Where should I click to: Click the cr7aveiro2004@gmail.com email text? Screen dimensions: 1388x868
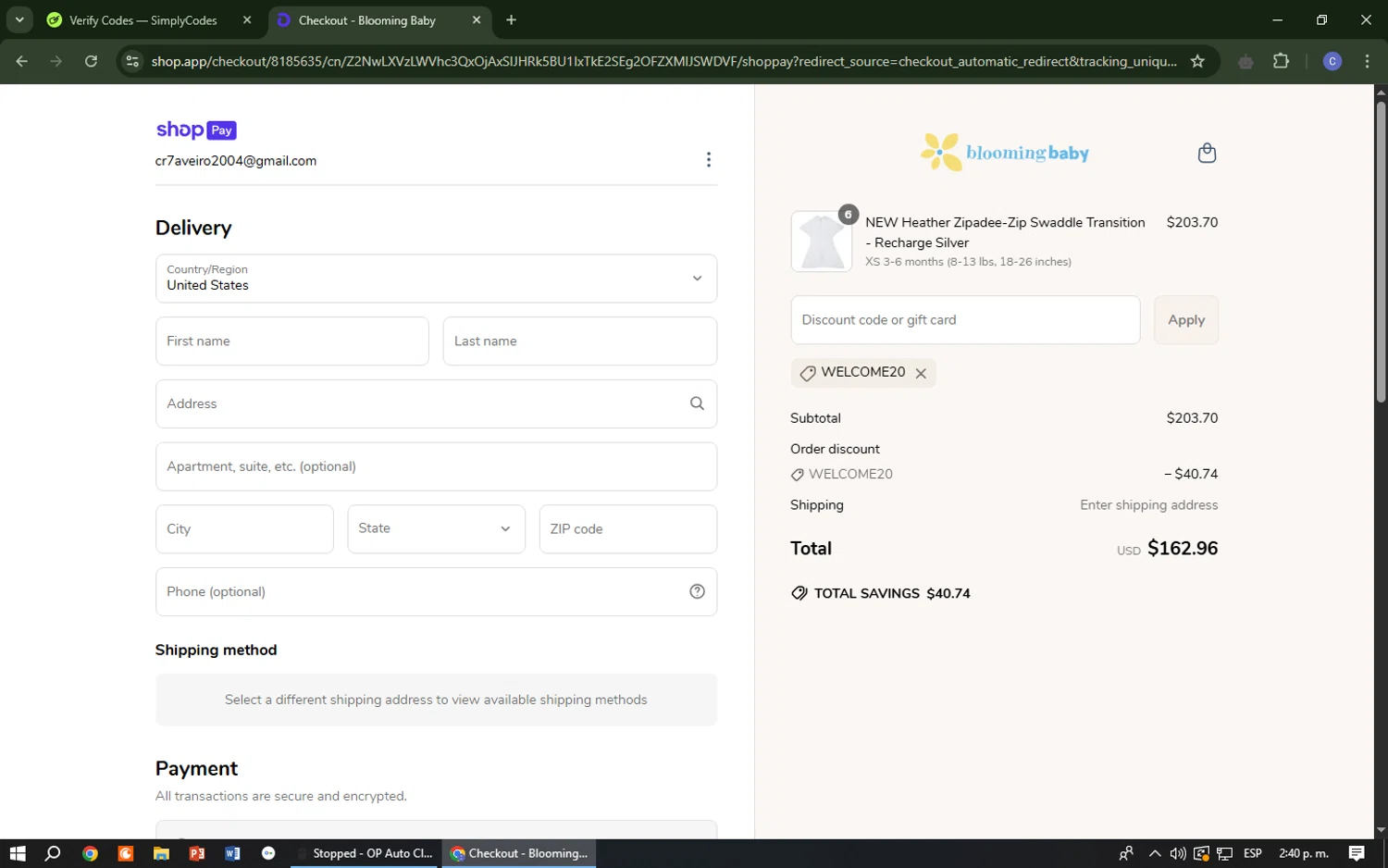pos(236,161)
